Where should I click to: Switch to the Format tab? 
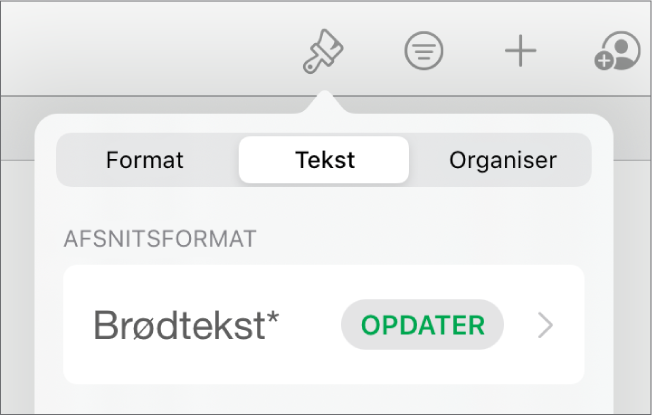coord(144,160)
